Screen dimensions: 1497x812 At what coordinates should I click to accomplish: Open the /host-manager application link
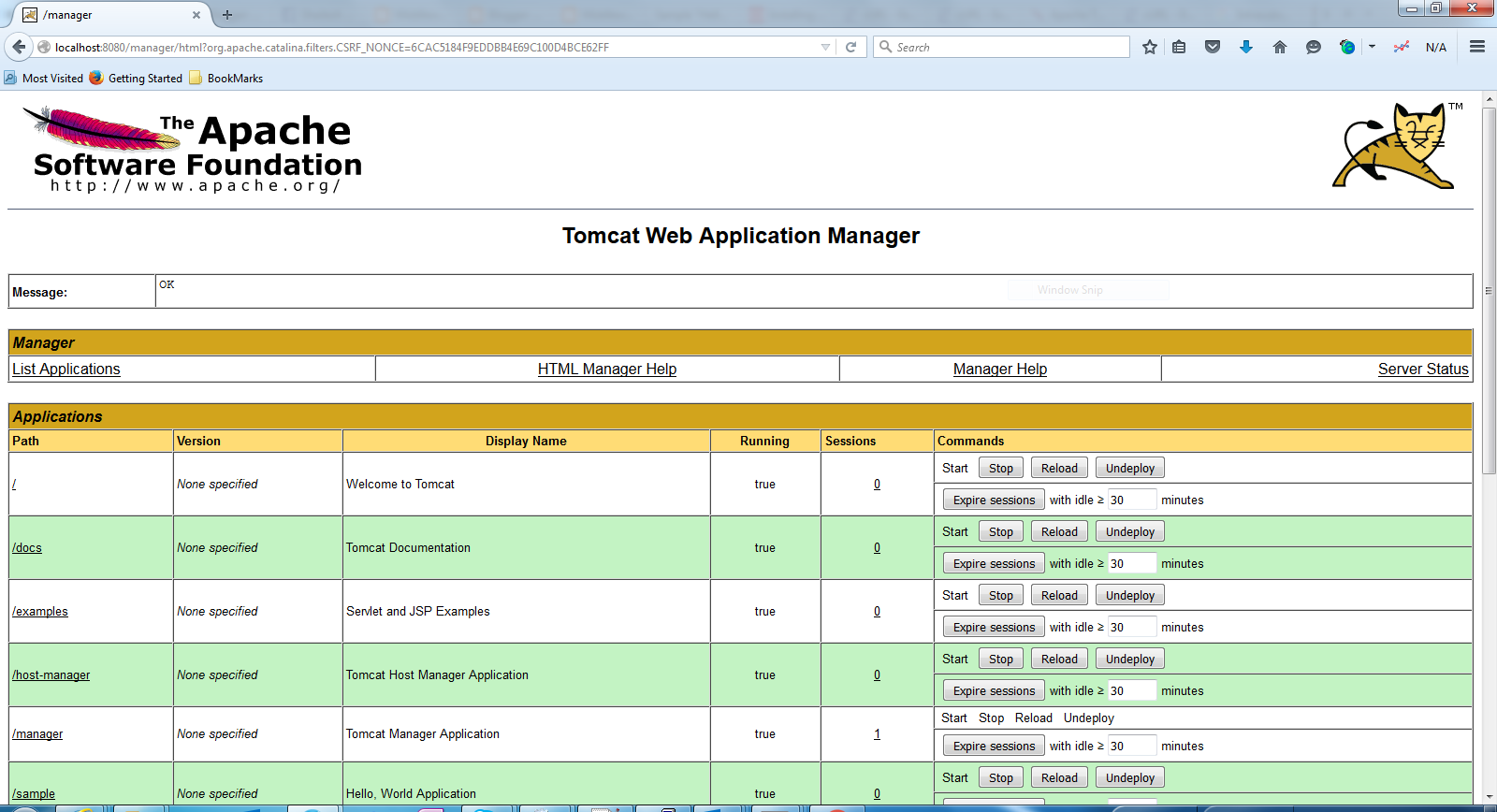(x=51, y=674)
